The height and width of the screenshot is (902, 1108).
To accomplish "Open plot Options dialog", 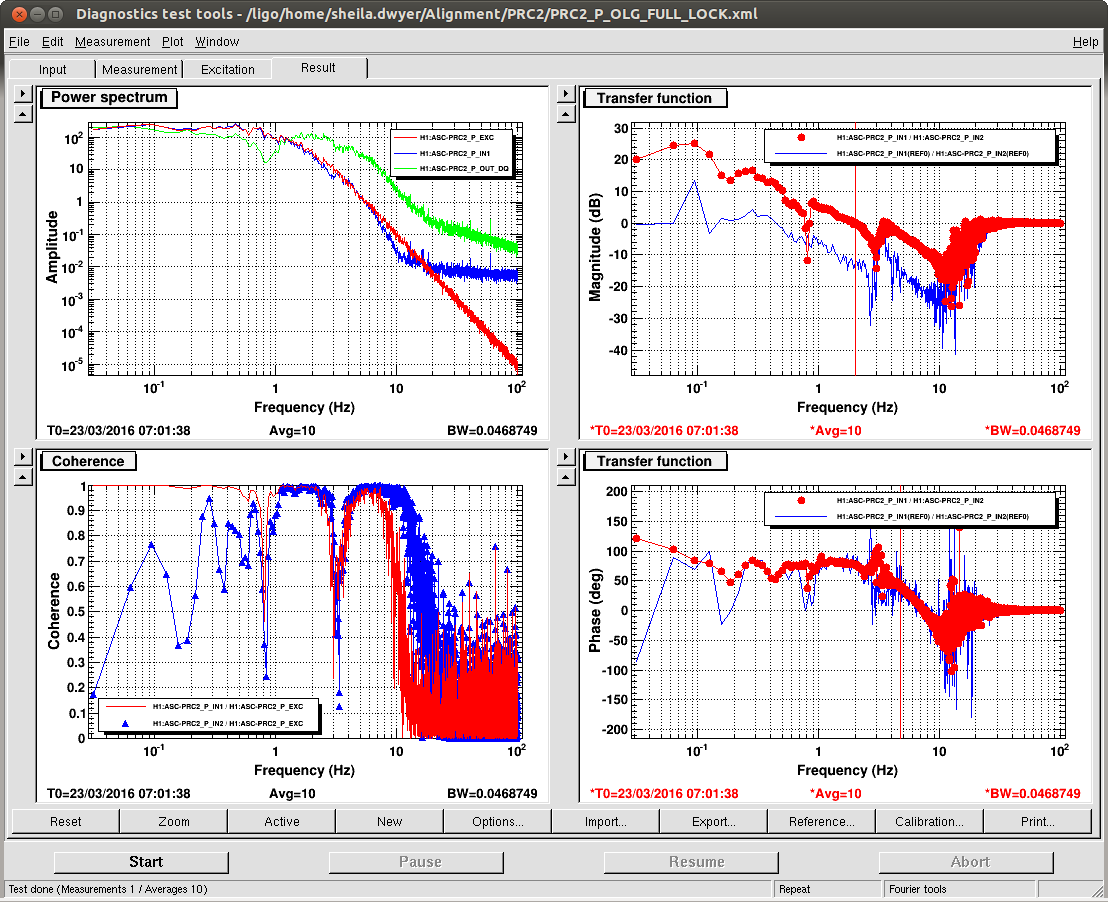I will (x=497, y=821).
